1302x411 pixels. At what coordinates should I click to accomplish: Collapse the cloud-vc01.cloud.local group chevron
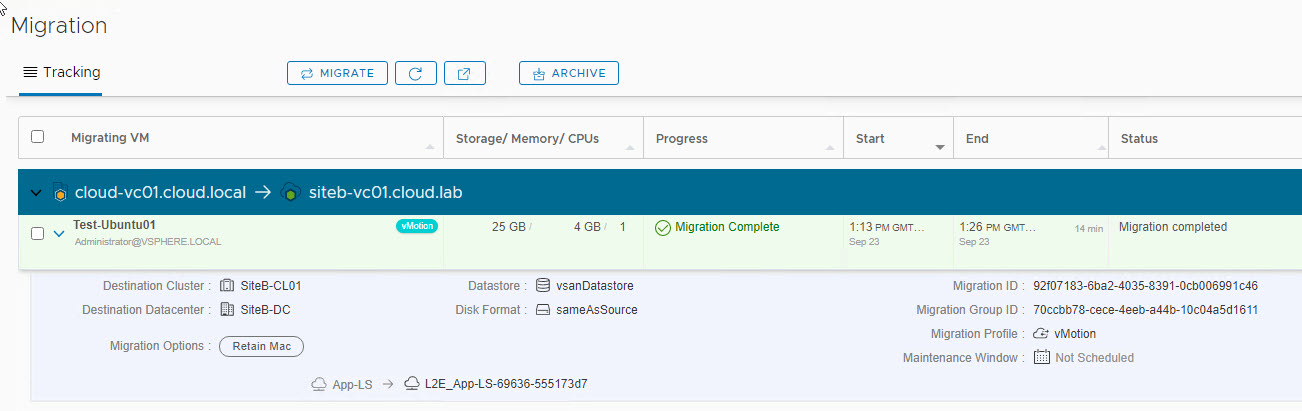37,192
